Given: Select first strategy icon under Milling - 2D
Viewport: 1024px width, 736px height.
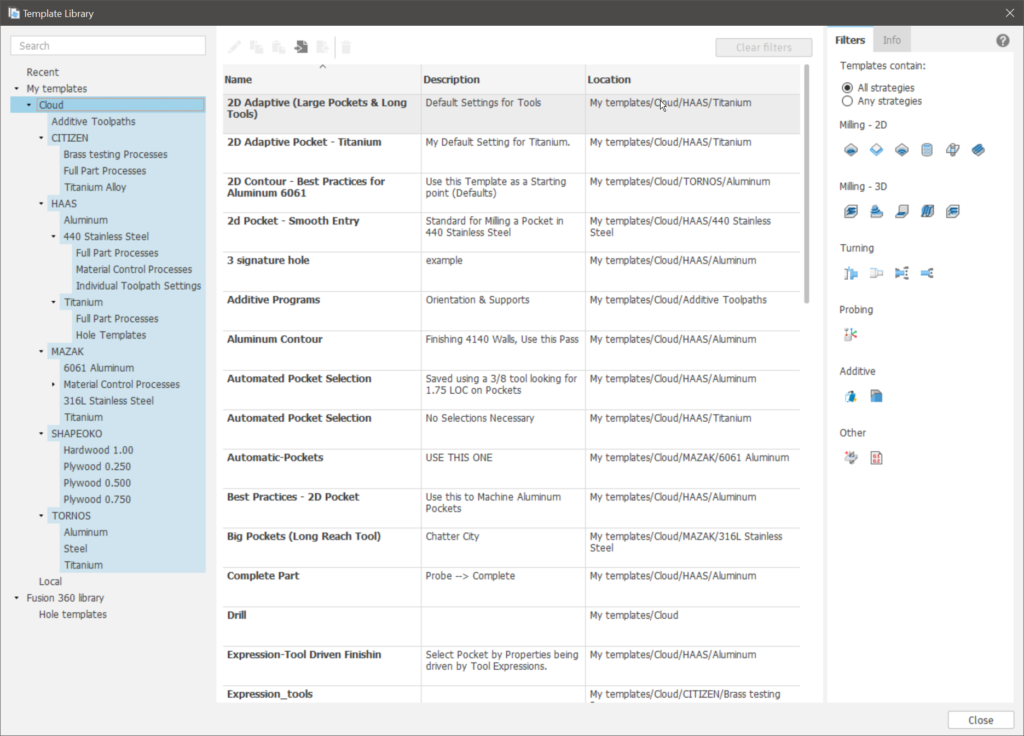Looking at the screenshot, I should [850, 150].
